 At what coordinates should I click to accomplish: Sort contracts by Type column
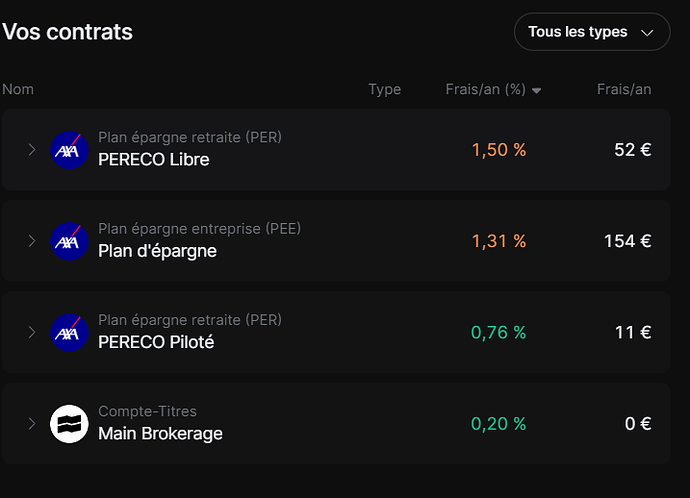coord(385,89)
